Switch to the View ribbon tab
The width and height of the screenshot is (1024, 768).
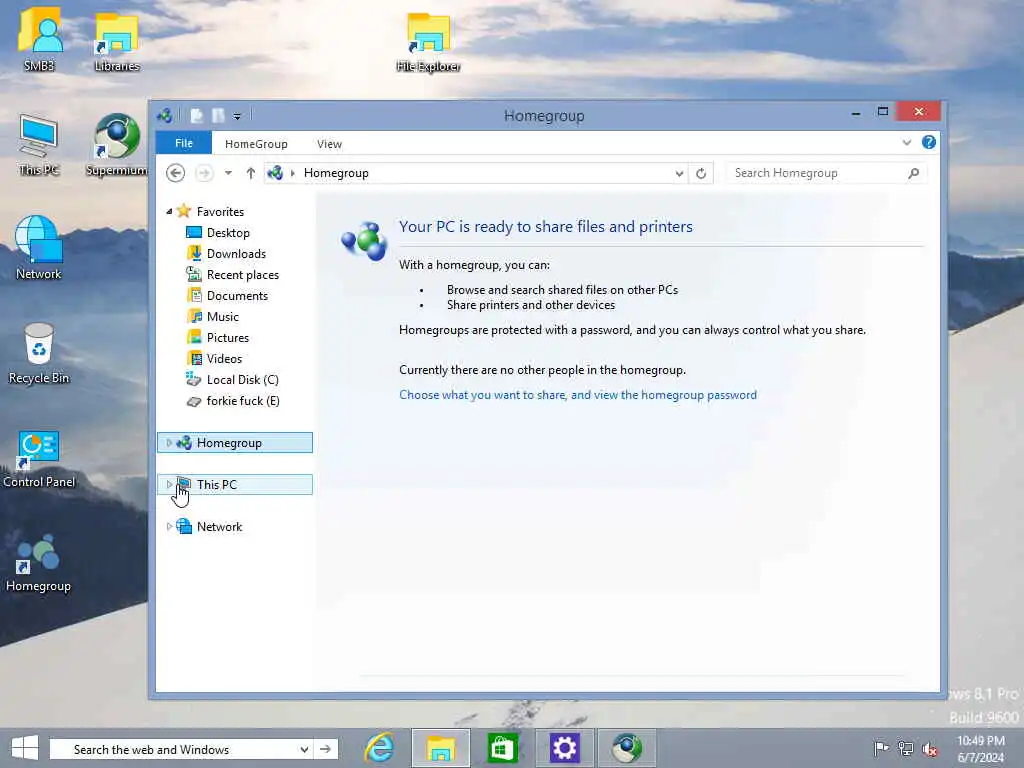(329, 144)
